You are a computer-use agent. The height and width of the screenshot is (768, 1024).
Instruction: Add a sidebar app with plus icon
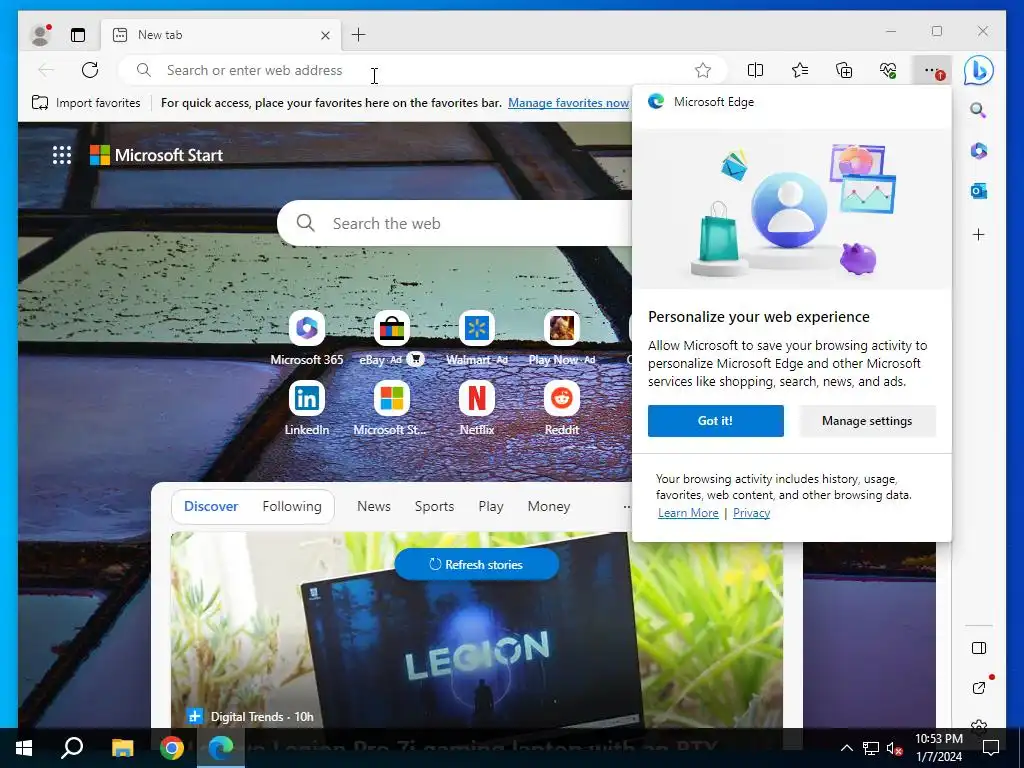point(978,234)
